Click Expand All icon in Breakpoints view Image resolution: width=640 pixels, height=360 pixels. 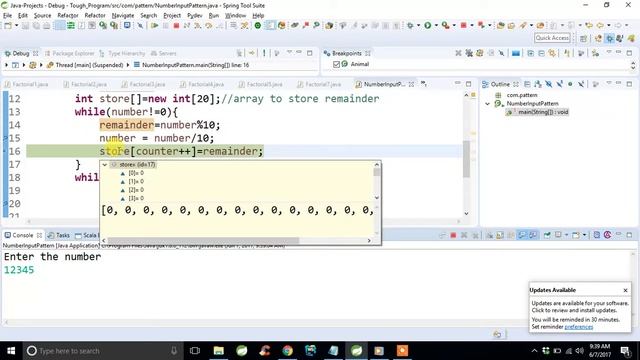[x=531, y=53]
